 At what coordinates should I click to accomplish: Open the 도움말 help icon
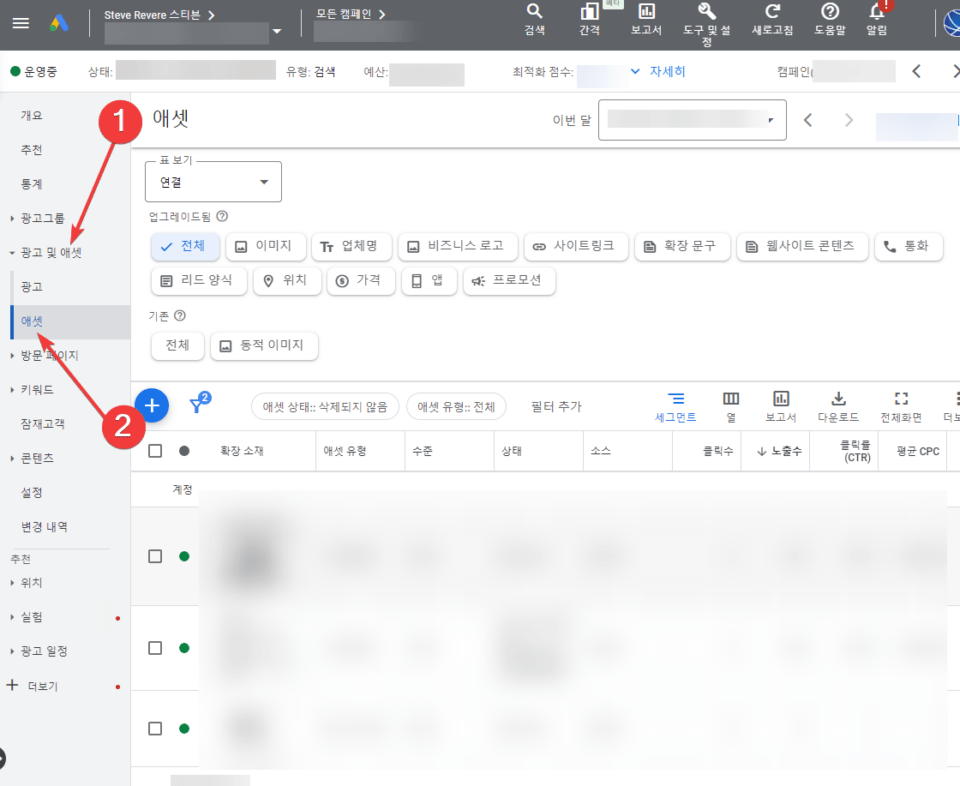(829, 12)
